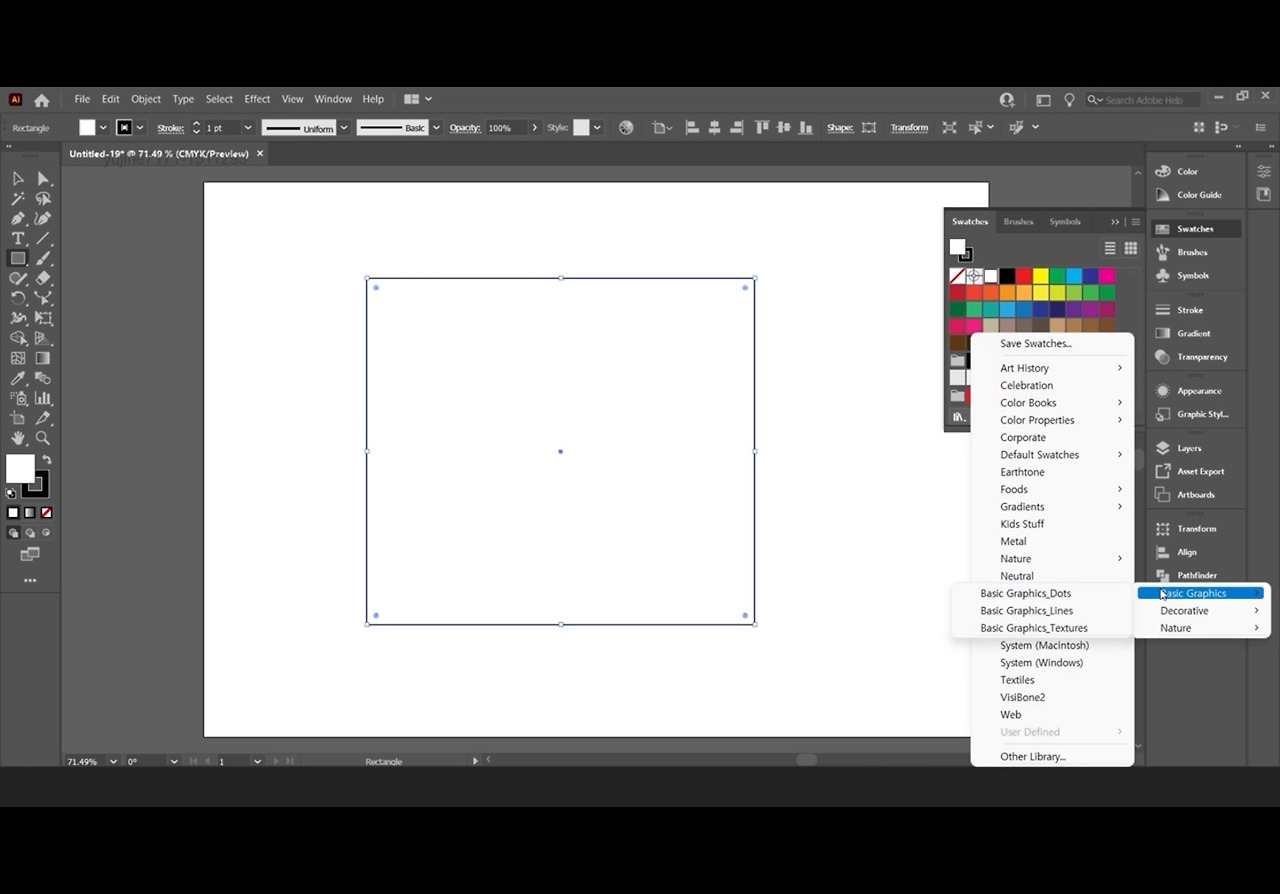
Task: Click the Stroke label link
Action: tap(170, 128)
